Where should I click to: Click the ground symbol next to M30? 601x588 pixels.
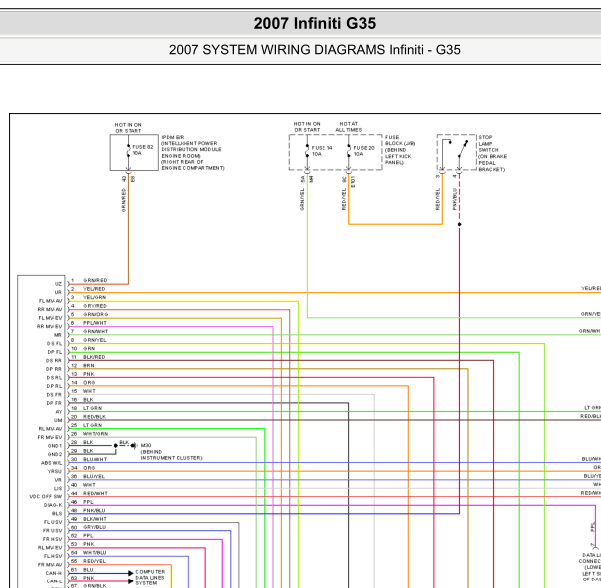click(x=133, y=445)
